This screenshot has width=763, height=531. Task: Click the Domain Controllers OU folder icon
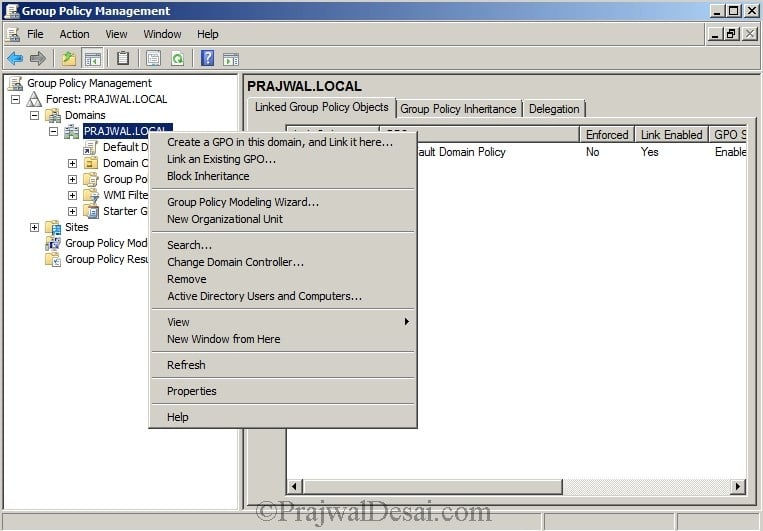pos(91,163)
